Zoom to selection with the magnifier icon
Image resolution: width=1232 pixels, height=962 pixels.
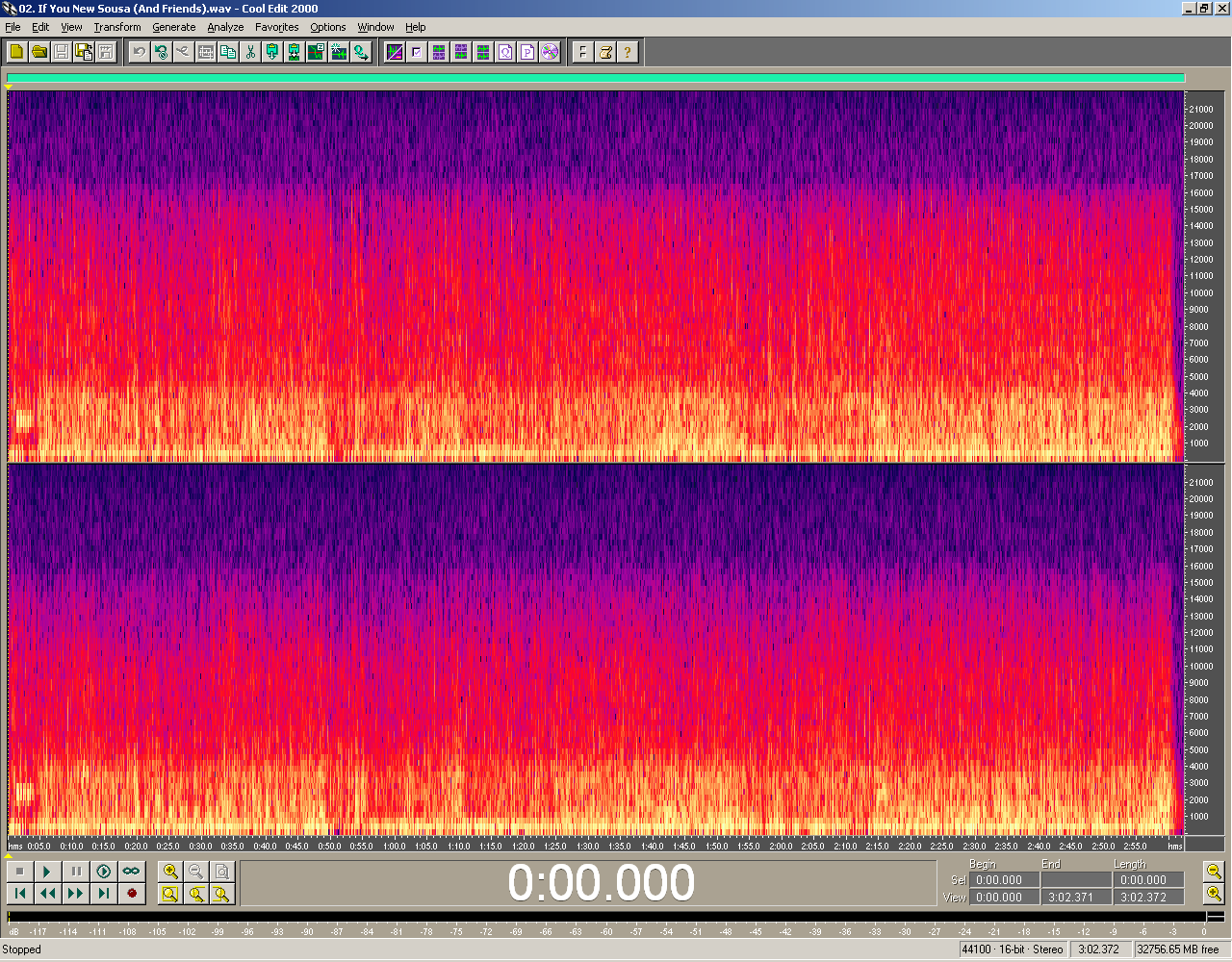point(170,894)
